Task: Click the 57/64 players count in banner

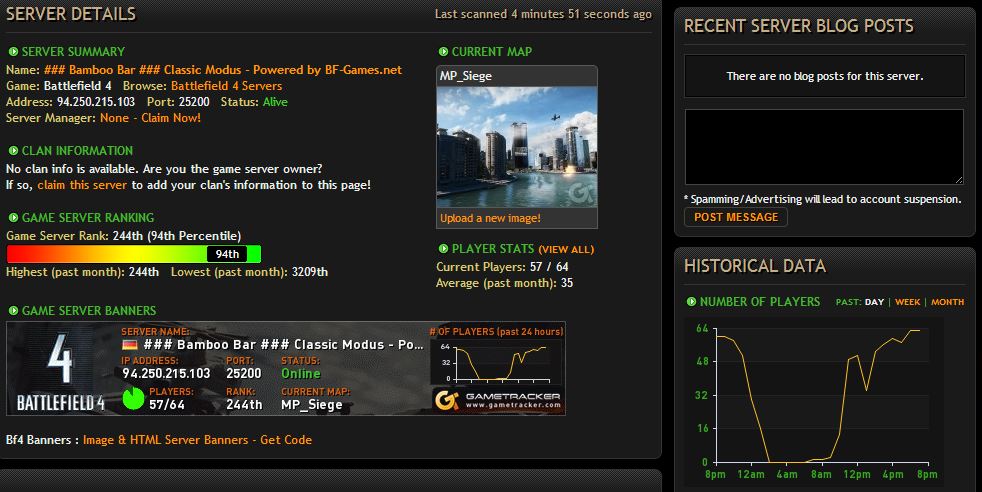Action: 167,405
